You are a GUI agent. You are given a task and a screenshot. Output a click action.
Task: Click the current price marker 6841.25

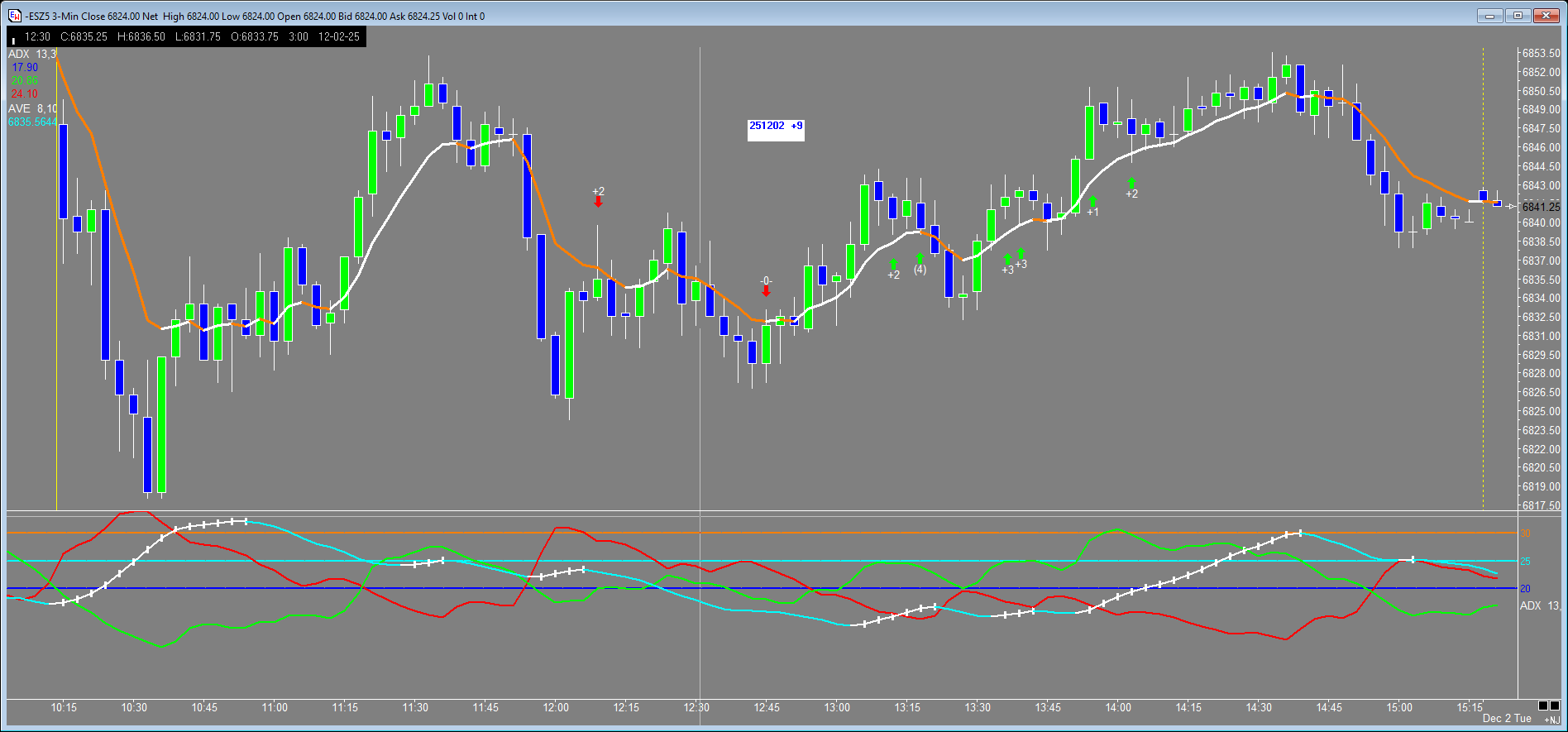coord(1541,207)
